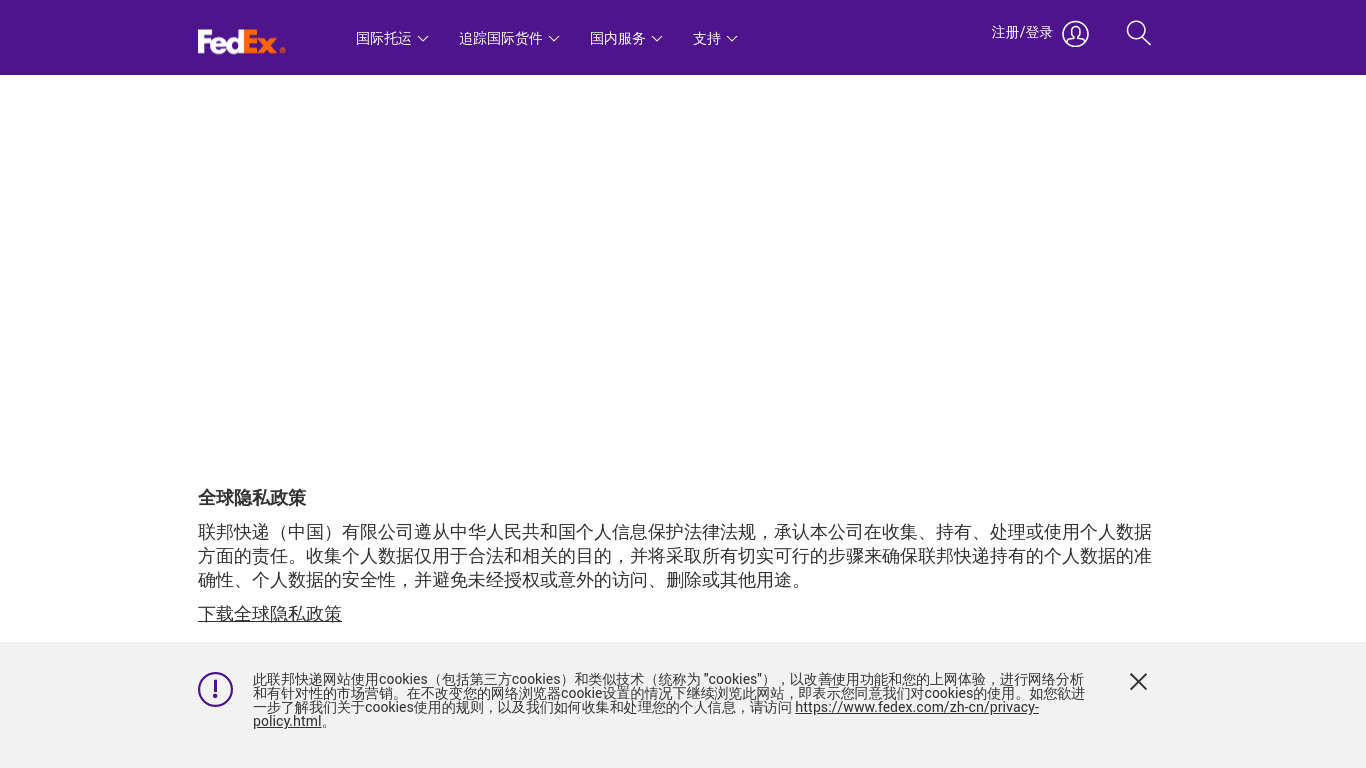Click the paragraph beginning 联邦快递（中国）有限公司

click(x=675, y=556)
